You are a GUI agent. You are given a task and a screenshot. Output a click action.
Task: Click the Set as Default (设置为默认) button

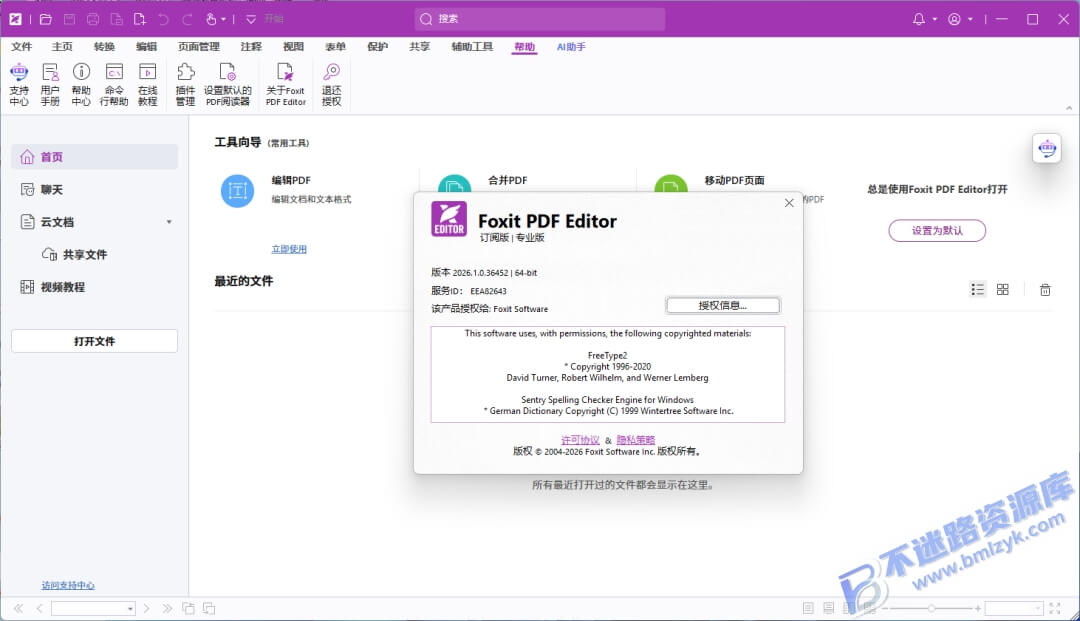click(937, 231)
